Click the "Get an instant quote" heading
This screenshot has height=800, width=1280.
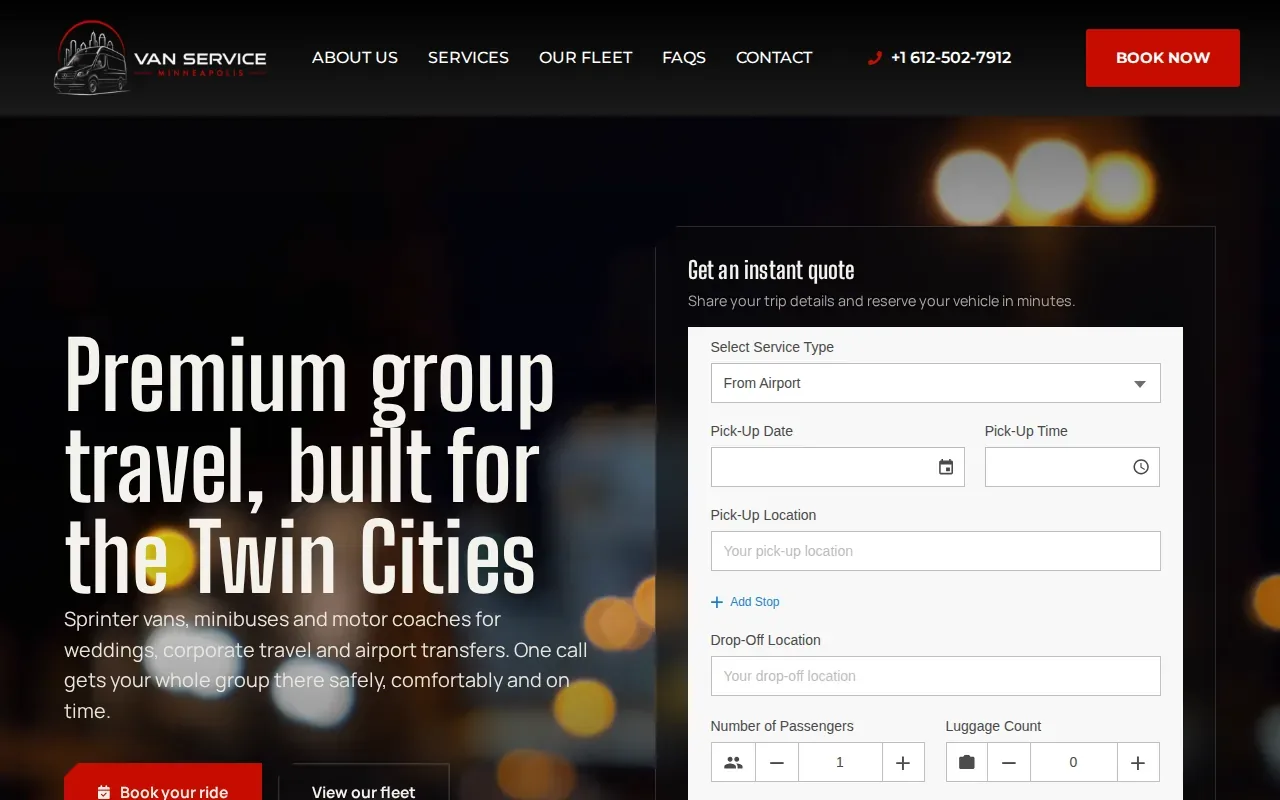coord(771,270)
